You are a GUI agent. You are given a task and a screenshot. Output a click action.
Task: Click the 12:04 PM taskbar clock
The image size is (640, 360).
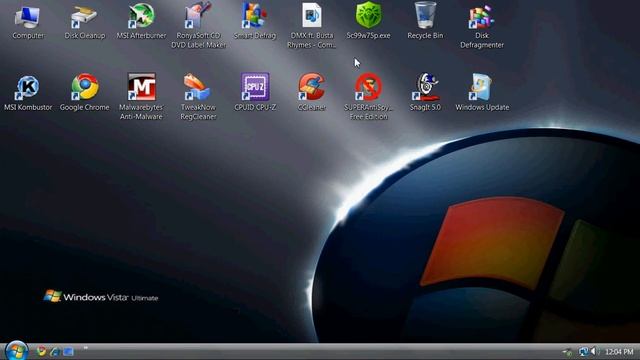pos(619,351)
